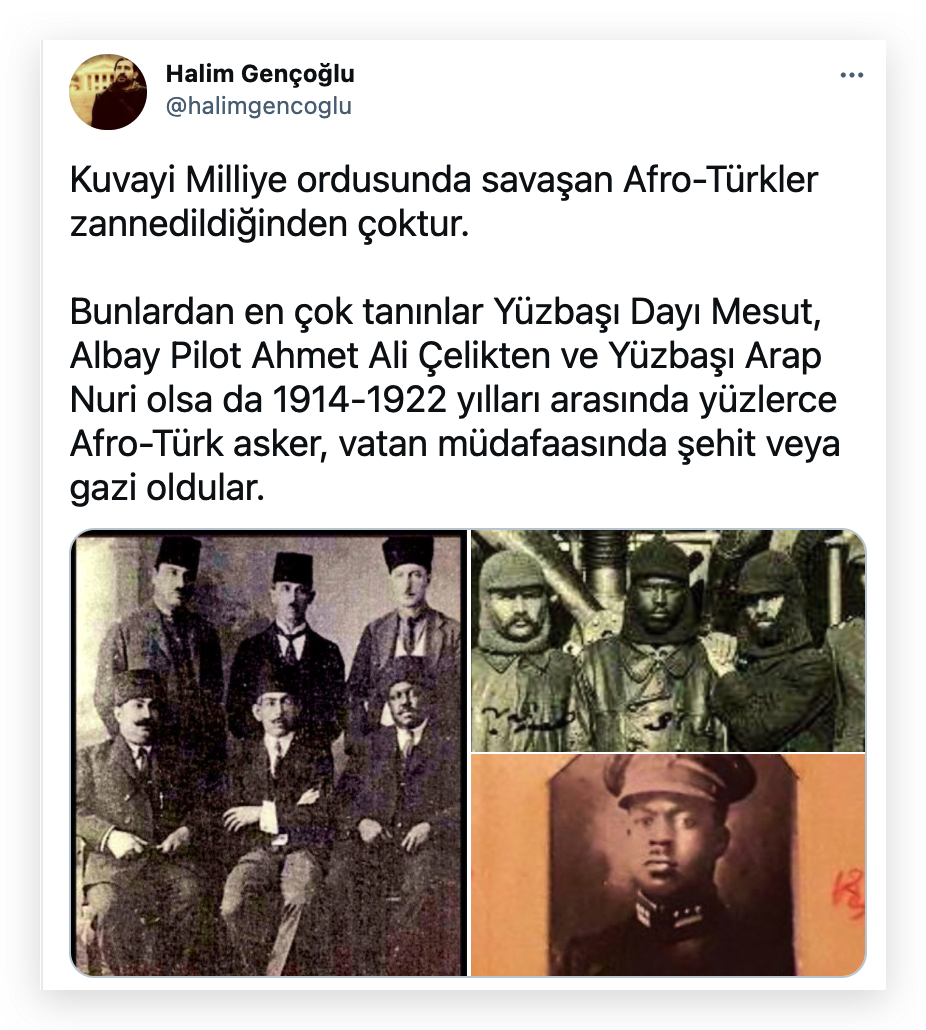This screenshot has width=926, height=1030.
Task: Visit the @halimgencoglu handle
Action: [x=259, y=106]
